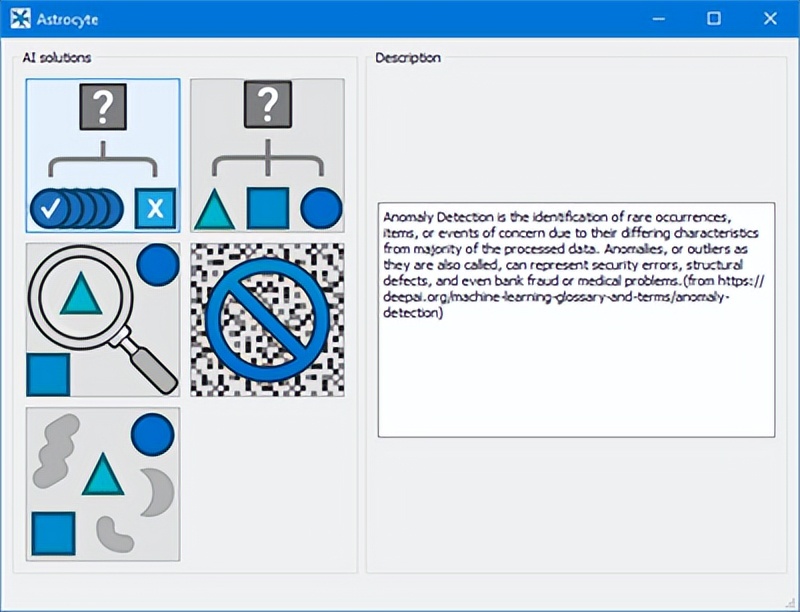Image resolution: width=800 pixels, height=612 pixels.
Task: Click the 'Description' group label
Action: tap(408, 58)
